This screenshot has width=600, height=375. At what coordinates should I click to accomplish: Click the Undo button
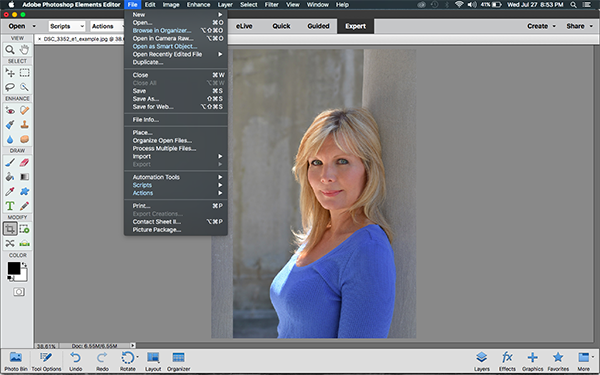pos(75,361)
